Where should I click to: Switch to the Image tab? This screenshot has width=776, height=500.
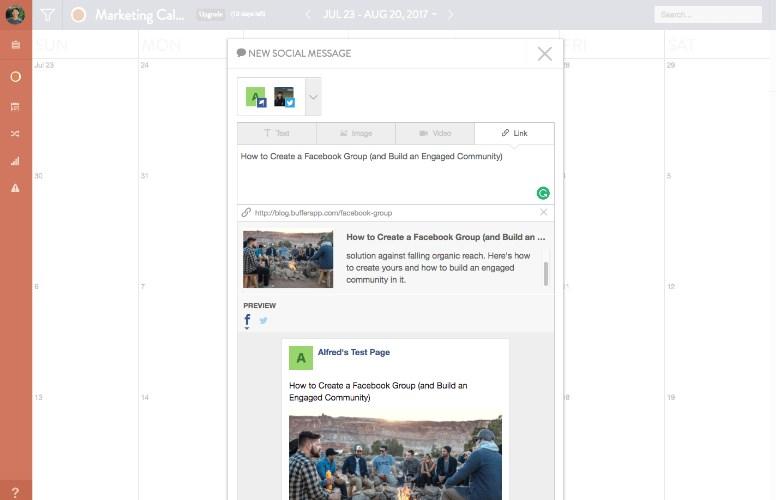[356, 133]
